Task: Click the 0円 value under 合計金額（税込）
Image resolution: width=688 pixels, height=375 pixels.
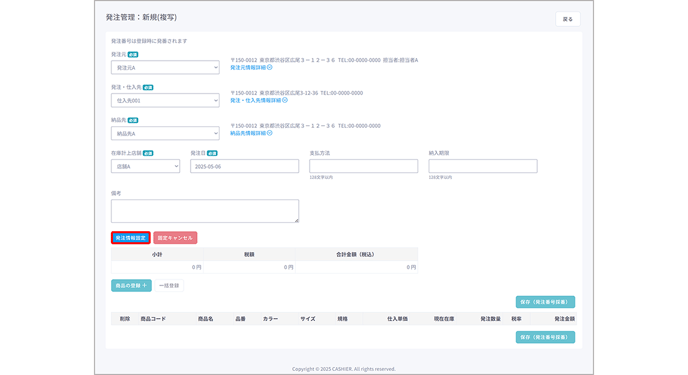Action: [411, 267]
